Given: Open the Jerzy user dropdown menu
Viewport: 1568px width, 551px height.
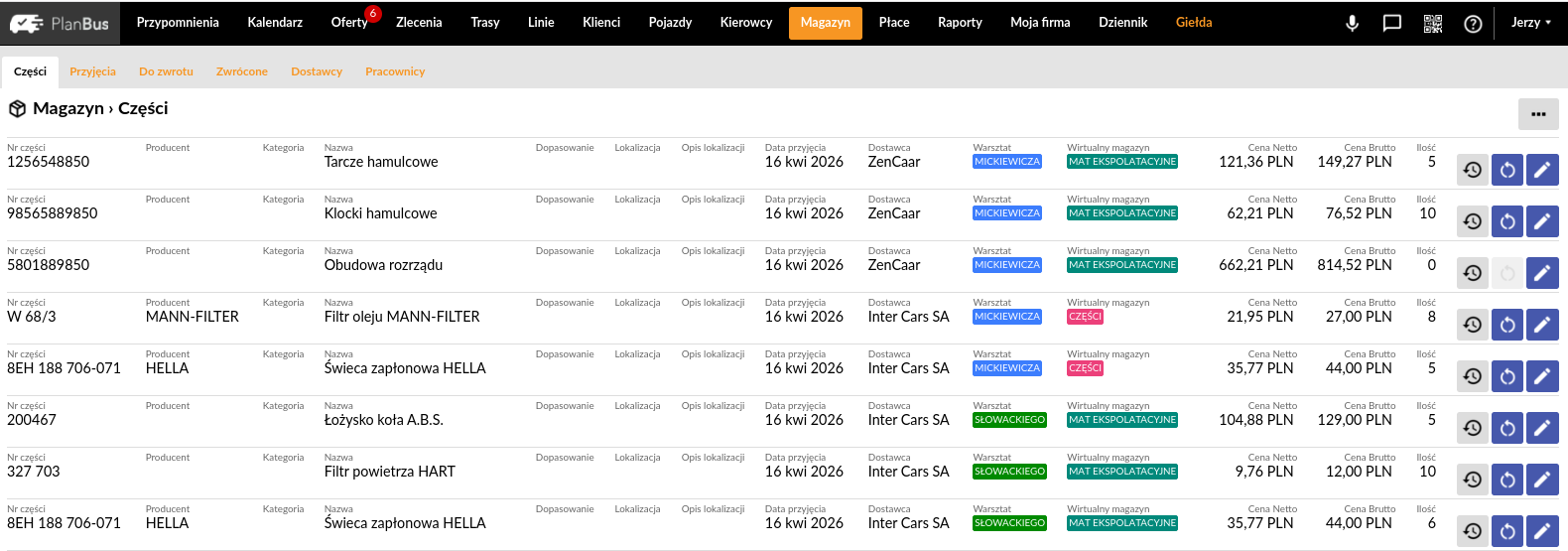Looking at the screenshot, I should click(1530, 23).
